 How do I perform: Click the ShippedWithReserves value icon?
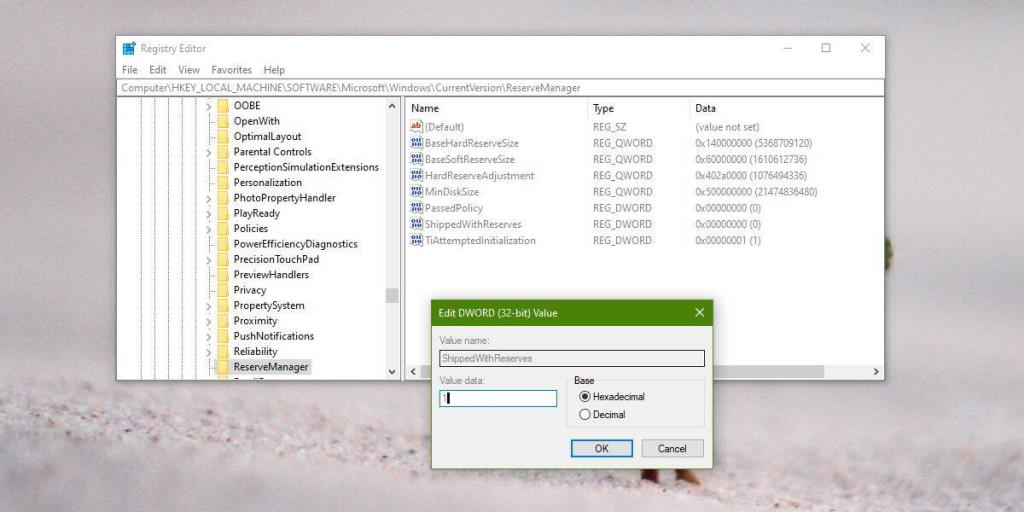[416, 224]
